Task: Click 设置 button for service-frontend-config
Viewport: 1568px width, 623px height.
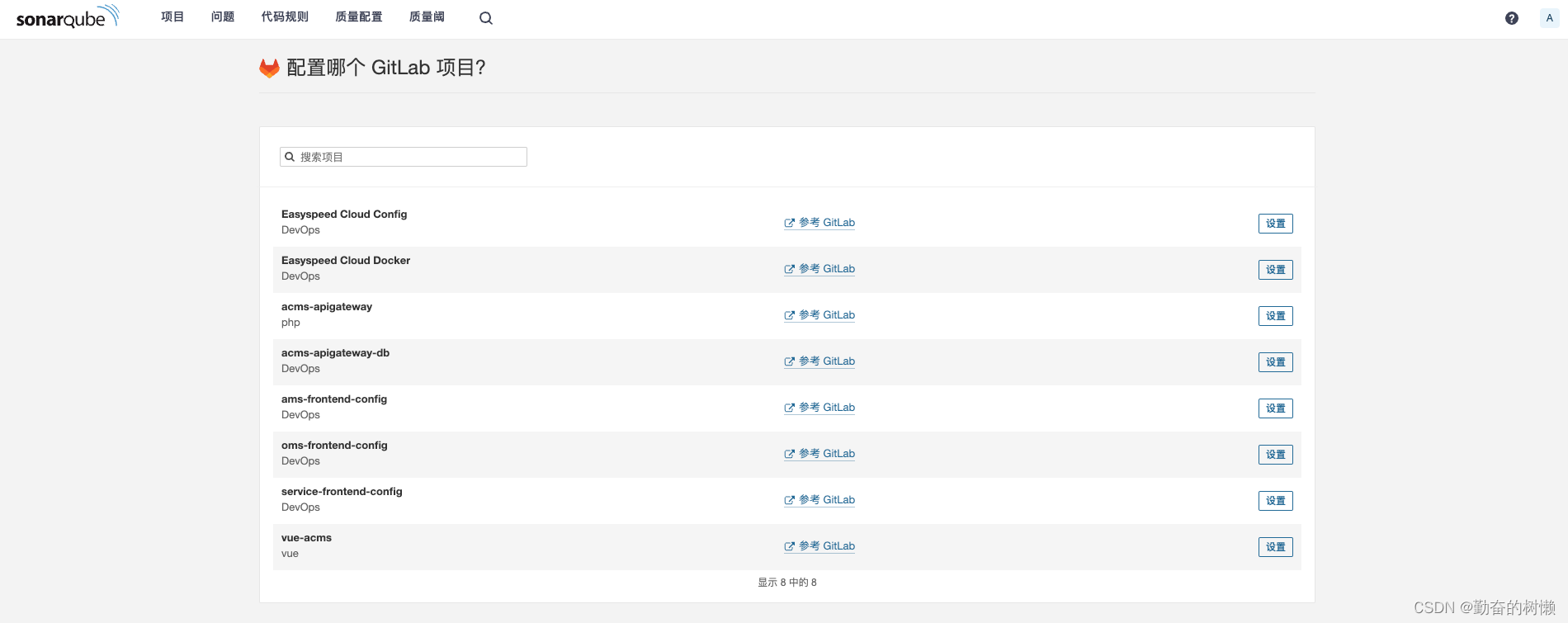Action: coord(1276,501)
